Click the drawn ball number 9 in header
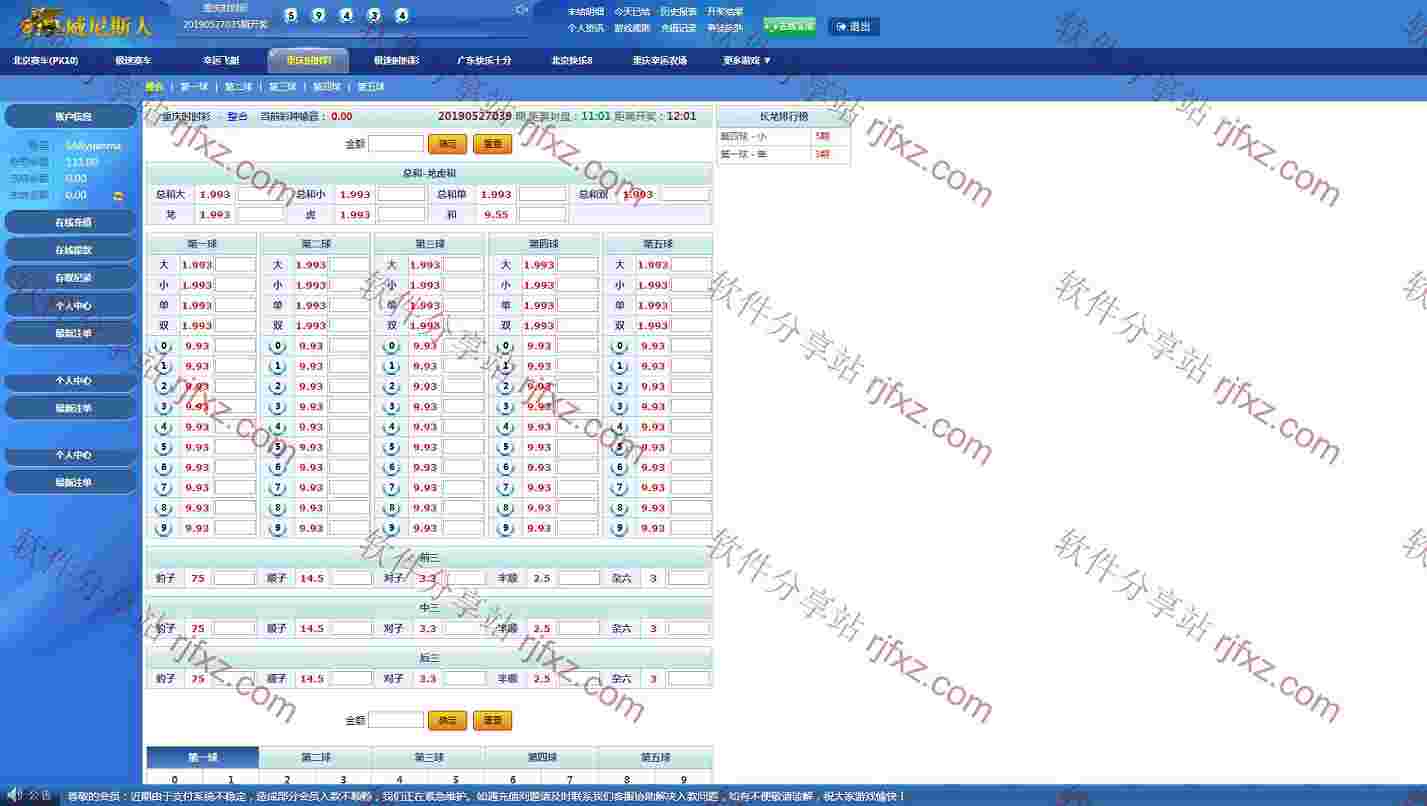1427x806 pixels. 319,15
